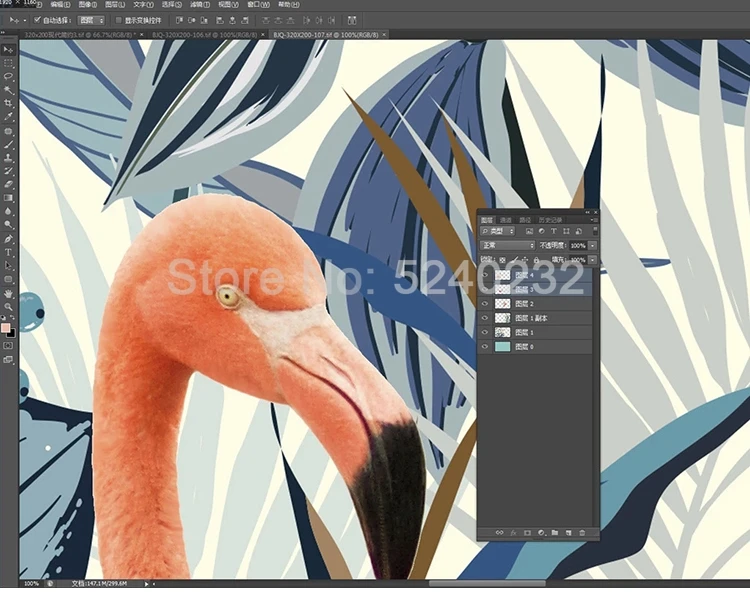The image size is (750, 598).
Task: Open the fill slider dropdown arrow
Action: (593, 260)
